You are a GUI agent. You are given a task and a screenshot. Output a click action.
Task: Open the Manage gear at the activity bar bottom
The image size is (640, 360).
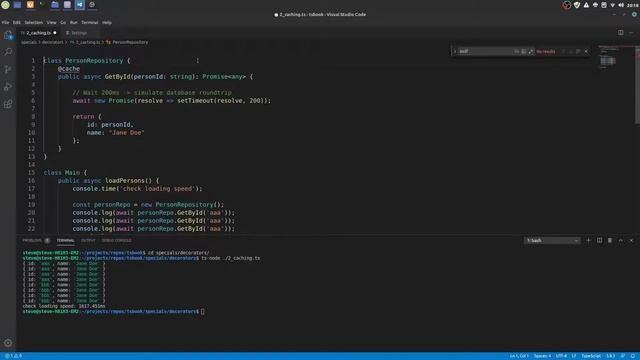click(8, 343)
